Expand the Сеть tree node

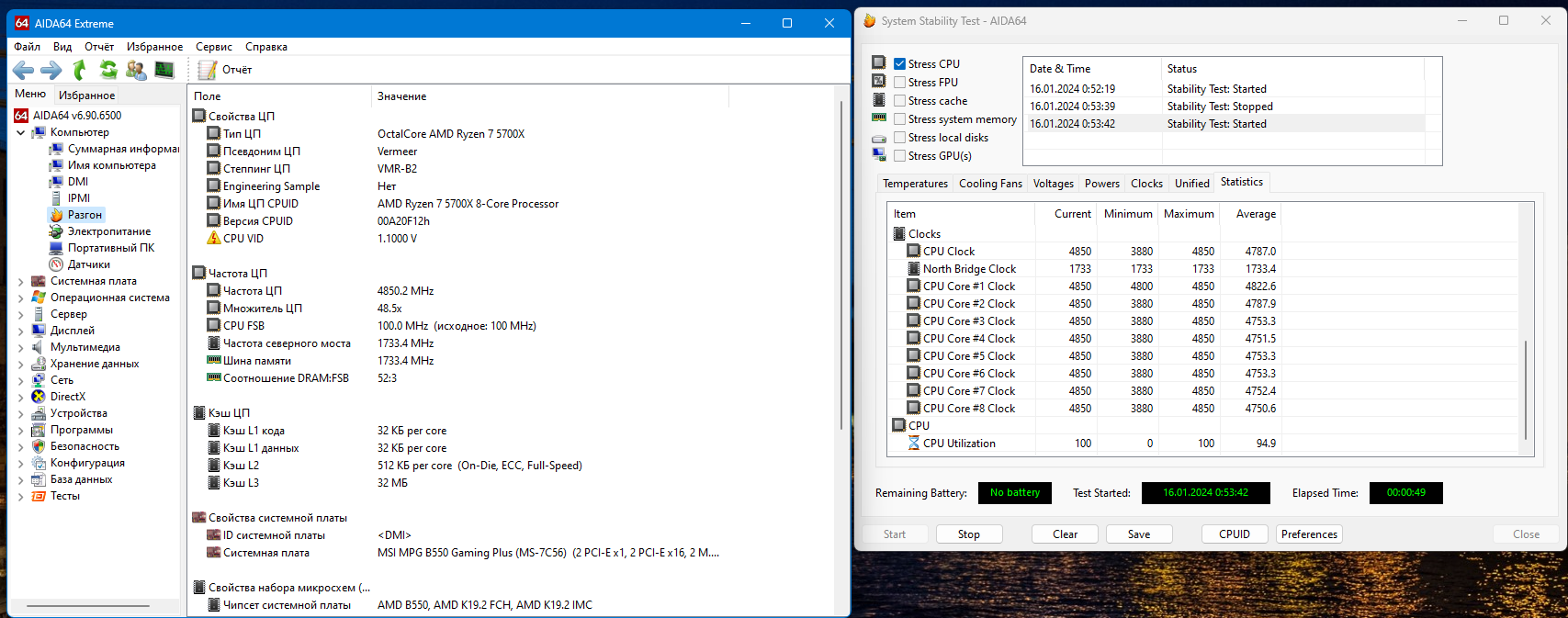[21, 380]
